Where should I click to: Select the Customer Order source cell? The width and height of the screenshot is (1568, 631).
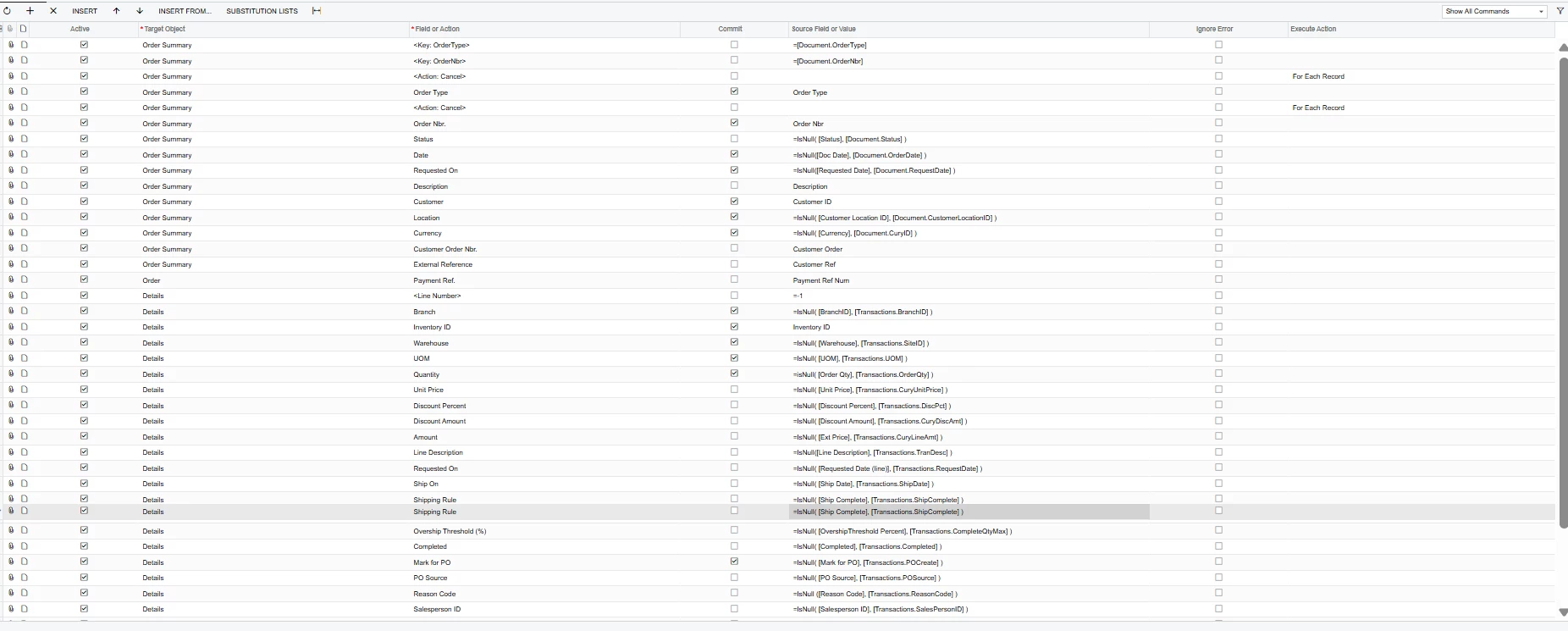tap(969, 249)
